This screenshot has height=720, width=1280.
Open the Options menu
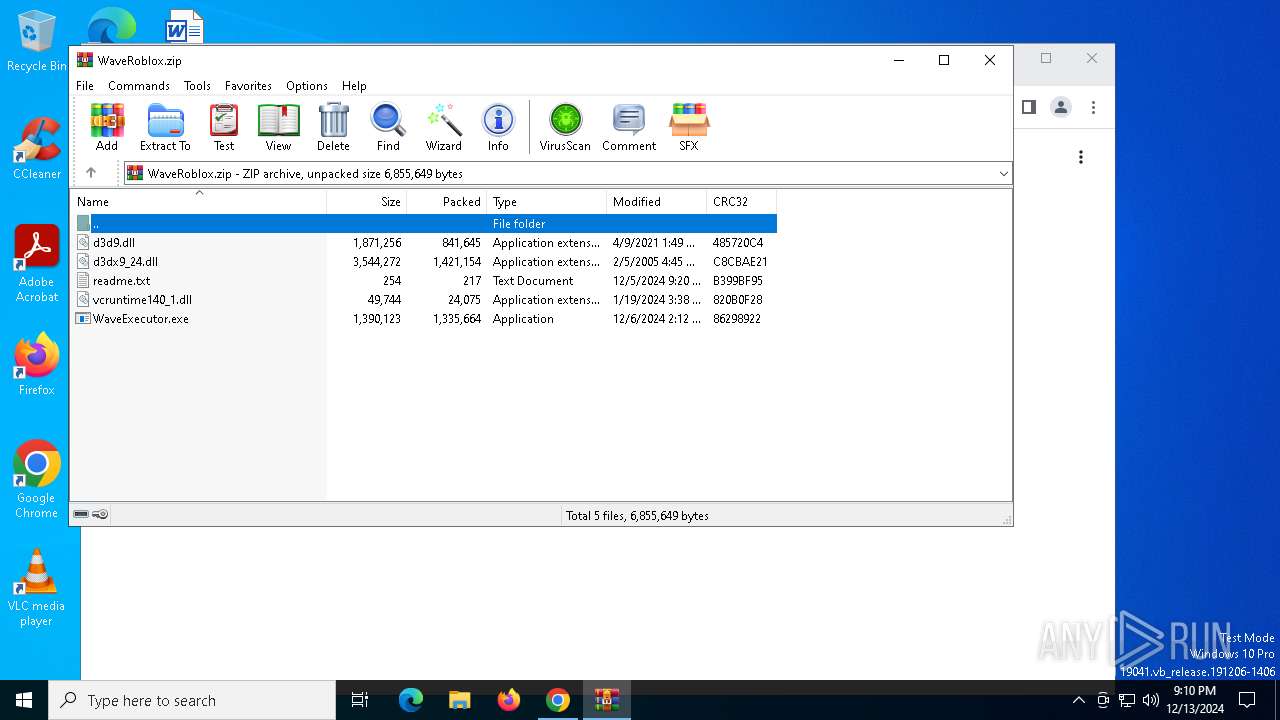point(307,86)
